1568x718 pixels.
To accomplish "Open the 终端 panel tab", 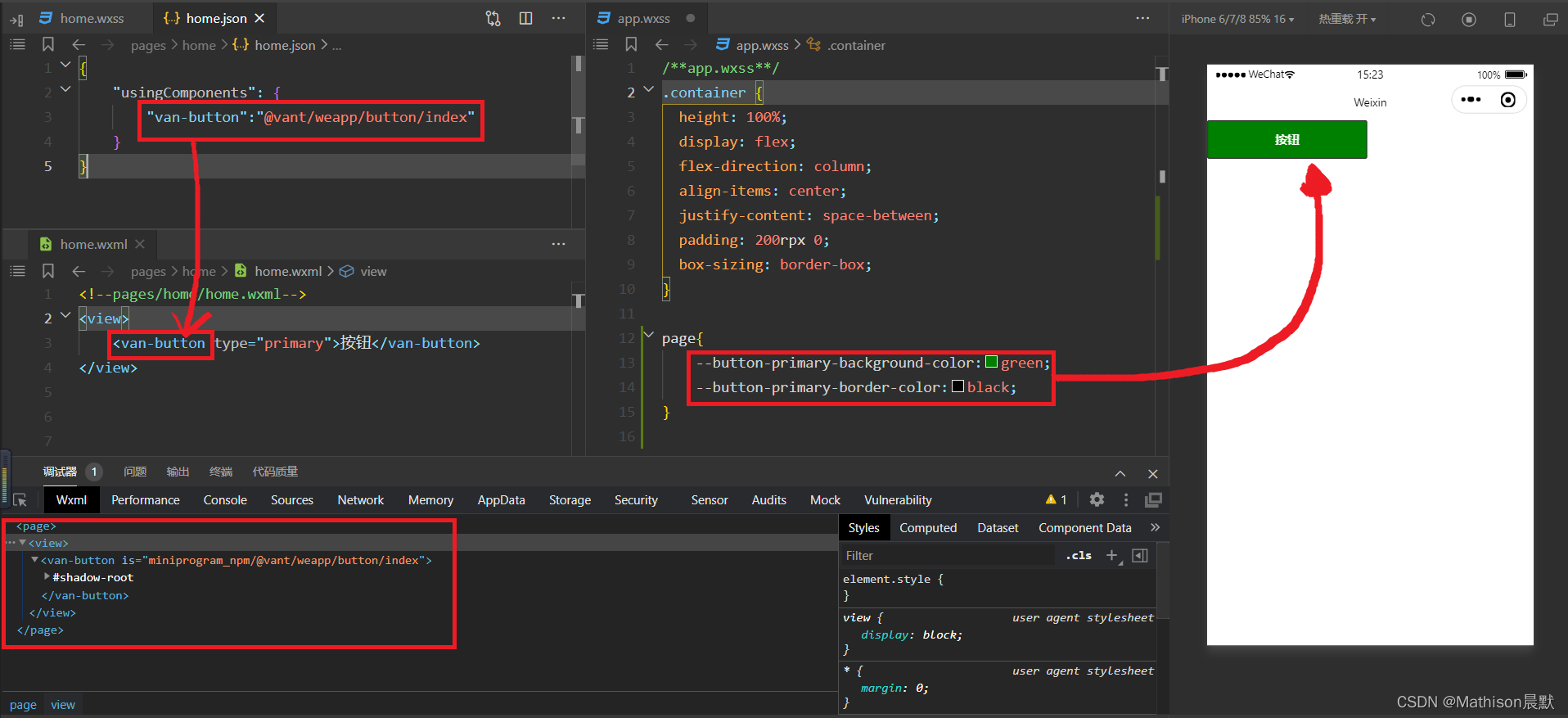I will click(221, 472).
